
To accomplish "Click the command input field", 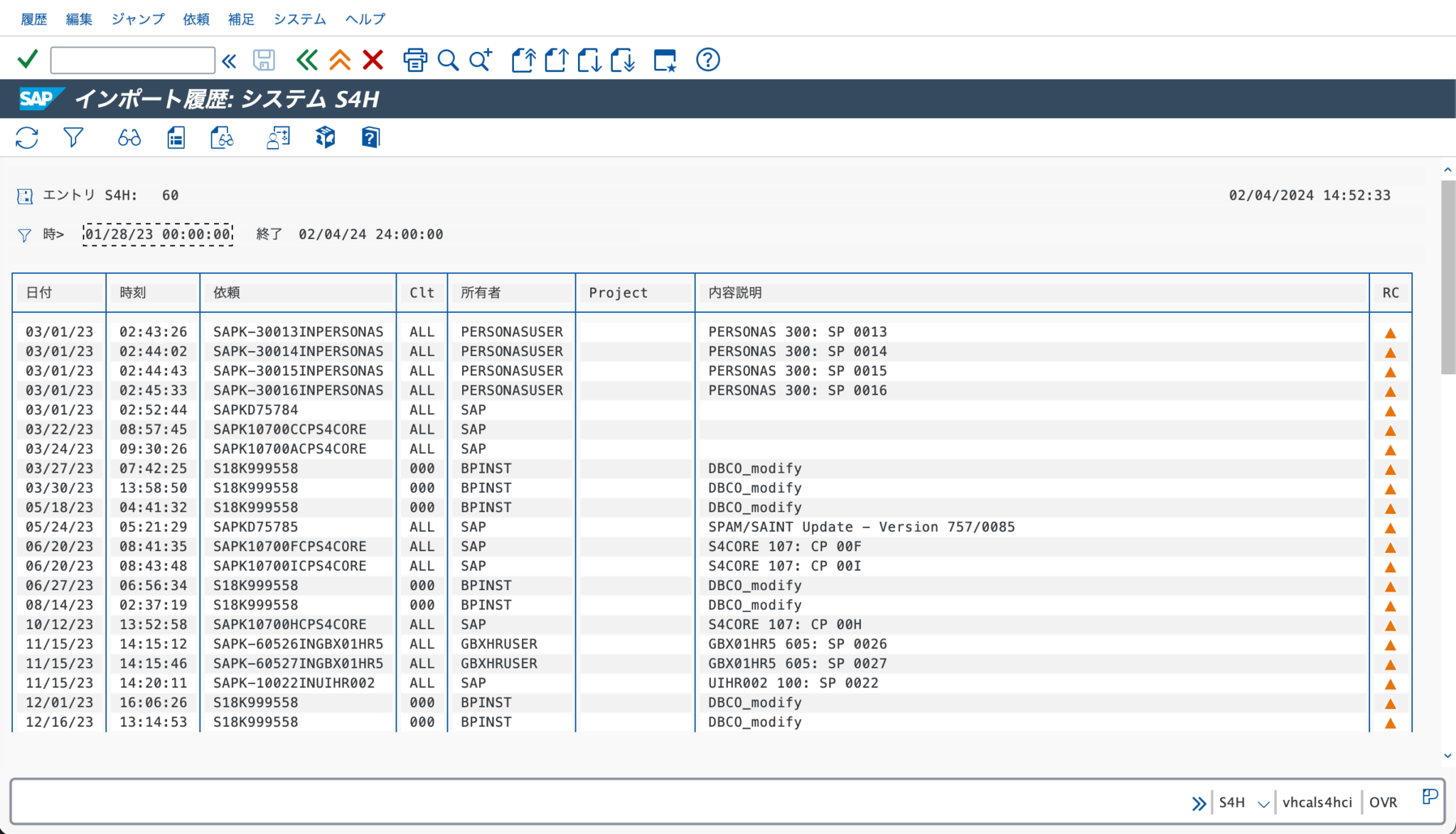I will tap(132, 60).
